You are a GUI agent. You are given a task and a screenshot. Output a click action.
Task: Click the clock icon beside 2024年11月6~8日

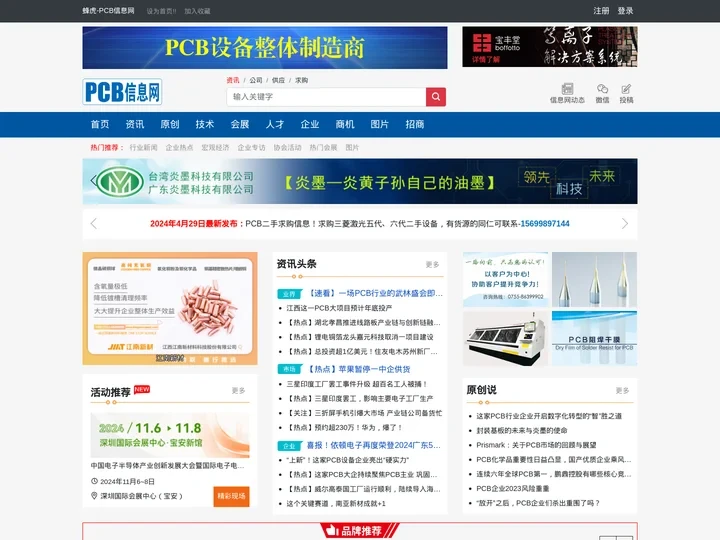(94, 481)
